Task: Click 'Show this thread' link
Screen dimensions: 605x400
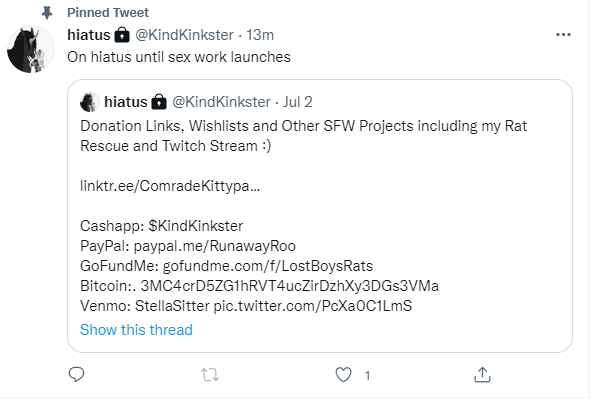Action: click(x=136, y=330)
